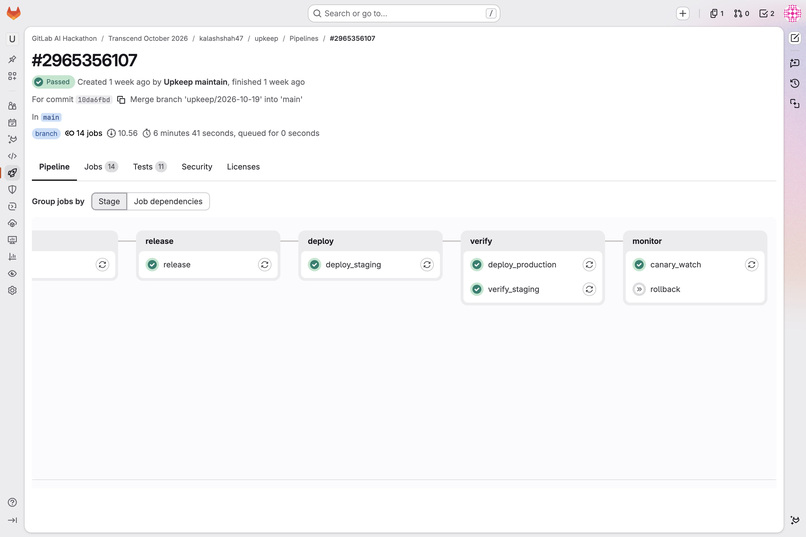Click the Passed status badge
Image resolution: width=806 pixels, height=537 pixels.
pos(53,82)
